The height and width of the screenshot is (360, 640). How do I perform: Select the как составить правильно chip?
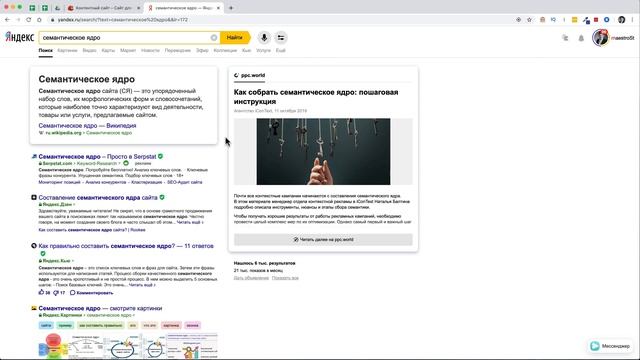click(100, 325)
